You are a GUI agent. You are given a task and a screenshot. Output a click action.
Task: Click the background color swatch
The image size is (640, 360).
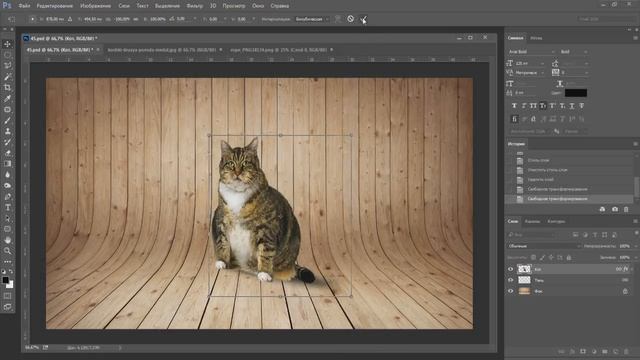[x=10, y=285]
